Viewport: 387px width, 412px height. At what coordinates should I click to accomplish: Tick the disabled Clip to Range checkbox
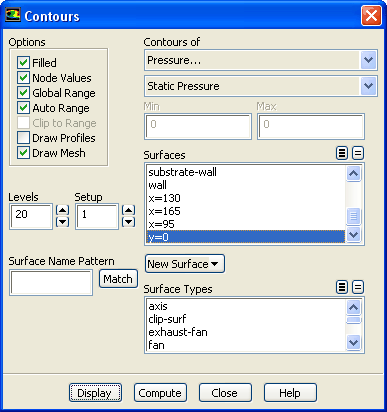click(x=23, y=123)
